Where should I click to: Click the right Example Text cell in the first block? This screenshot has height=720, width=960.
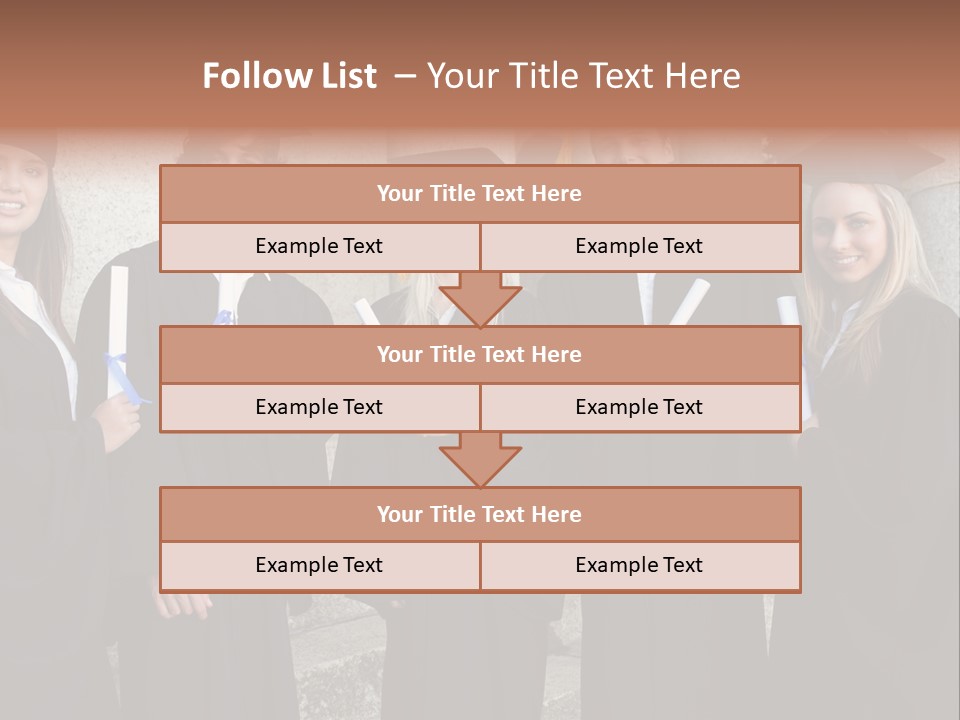coord(640,247)
